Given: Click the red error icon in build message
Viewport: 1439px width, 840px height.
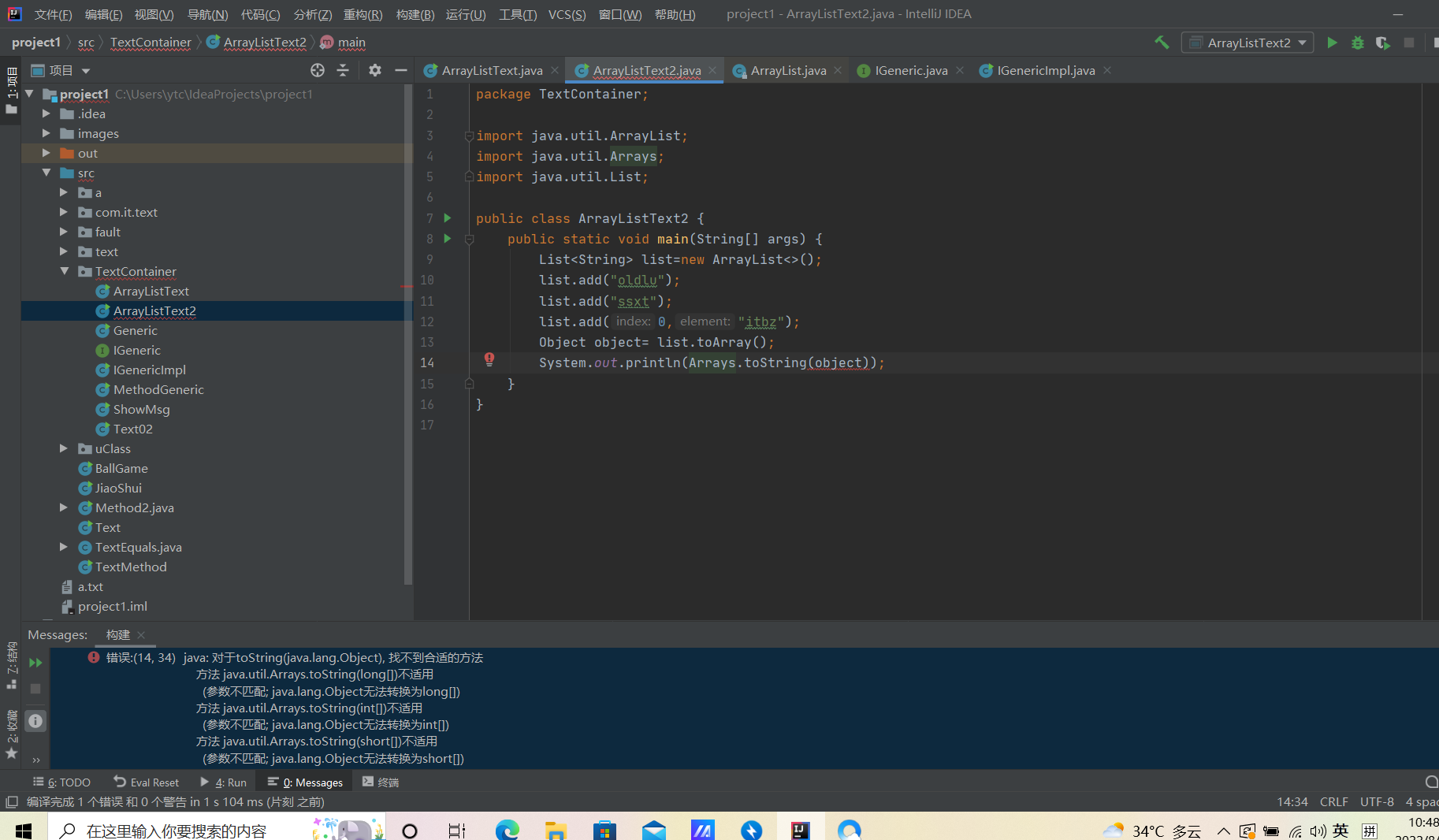Looking at the screenshot, I should [x=94, y=657].
